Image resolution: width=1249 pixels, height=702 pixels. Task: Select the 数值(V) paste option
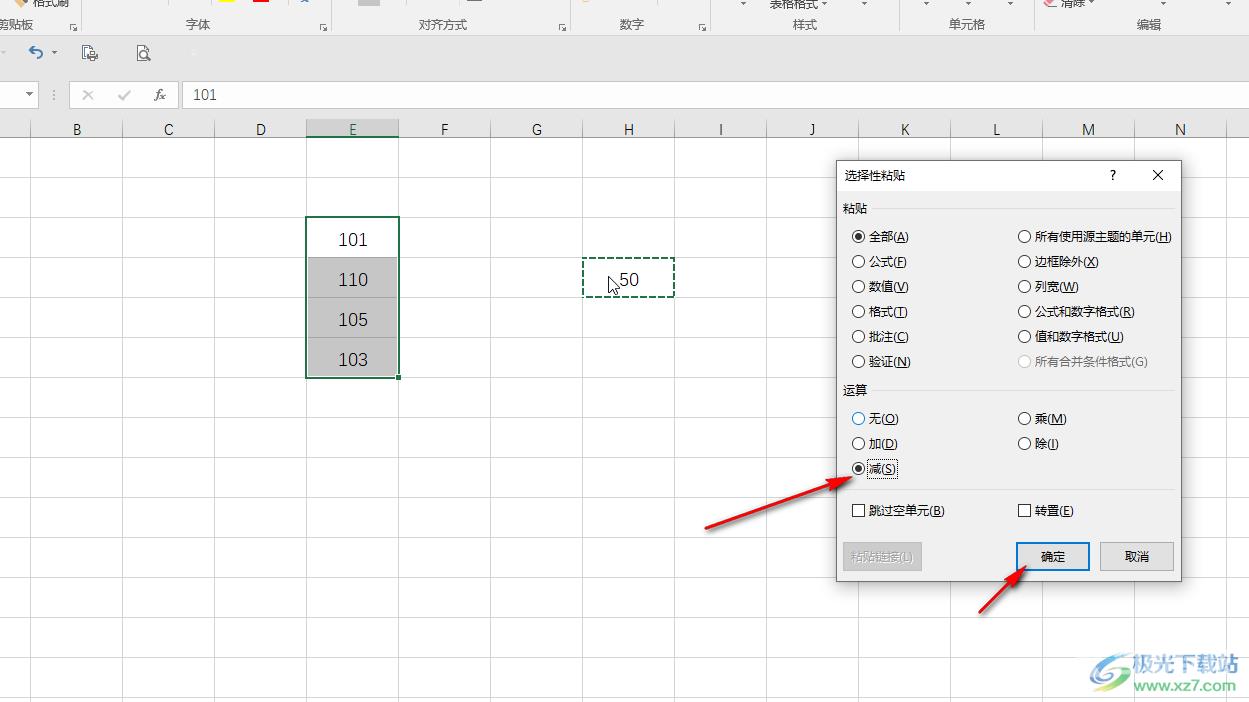coord(880,287)
